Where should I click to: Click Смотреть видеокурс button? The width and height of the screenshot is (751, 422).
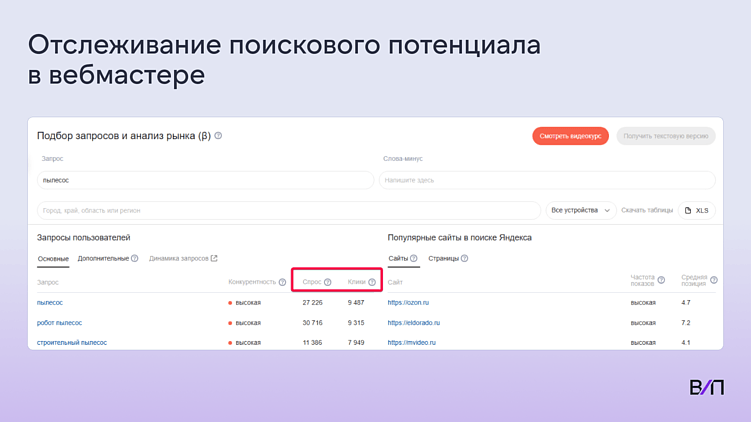click(570, 136)
